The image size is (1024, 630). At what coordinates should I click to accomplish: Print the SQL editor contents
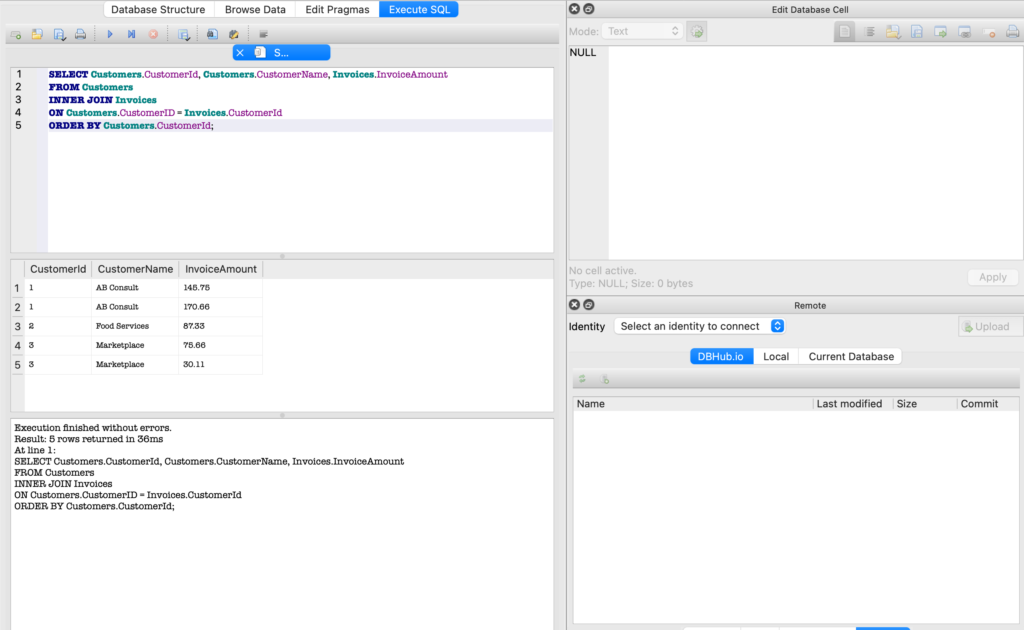coord(80,34)
